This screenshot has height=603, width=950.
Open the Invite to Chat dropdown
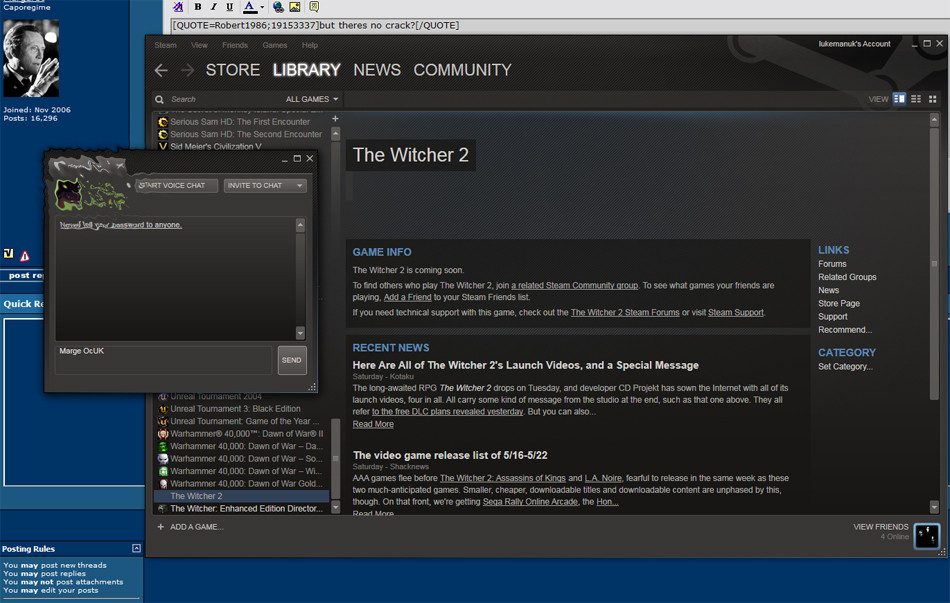[265, 185]
